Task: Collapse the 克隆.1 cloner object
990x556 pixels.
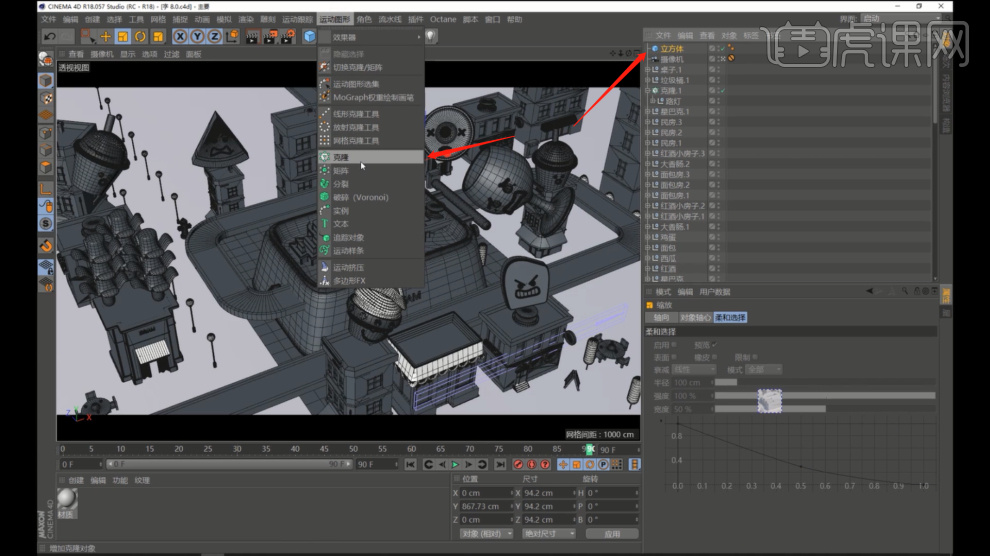Action: tap(647, 90)
